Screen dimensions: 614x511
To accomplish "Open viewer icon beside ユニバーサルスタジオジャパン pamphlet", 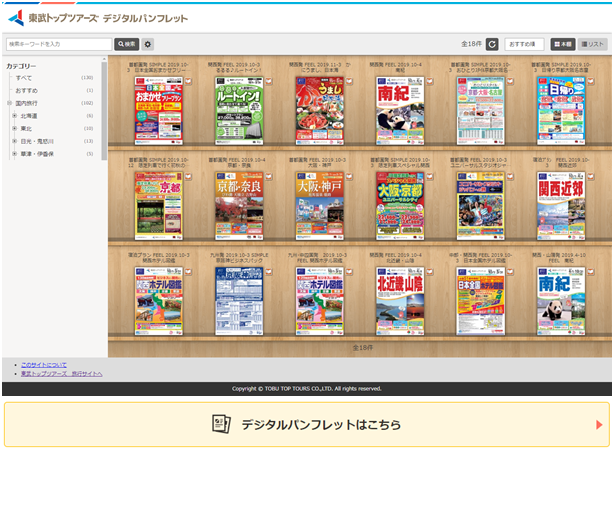I will pos(510,177).
